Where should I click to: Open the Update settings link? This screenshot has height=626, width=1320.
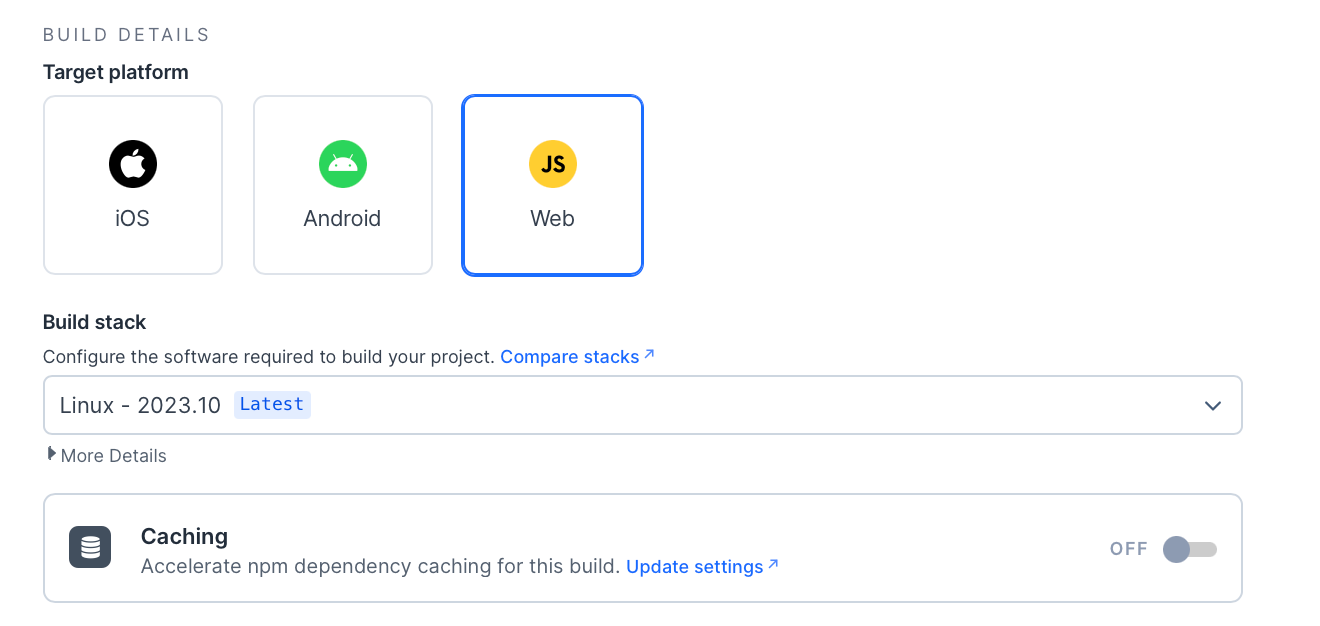tap(695, 567)
